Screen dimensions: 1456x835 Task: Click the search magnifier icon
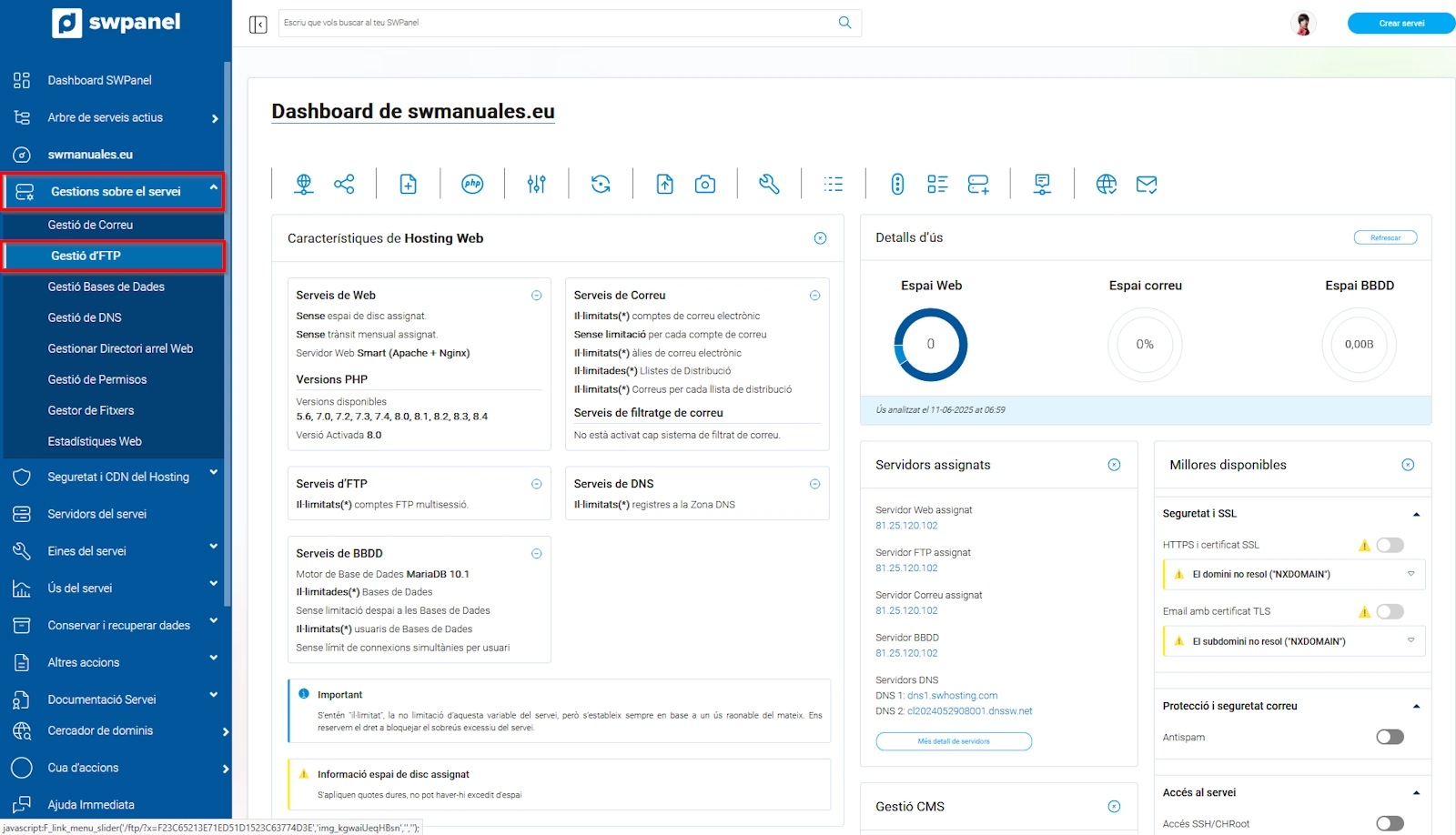[x=844, y=23]
